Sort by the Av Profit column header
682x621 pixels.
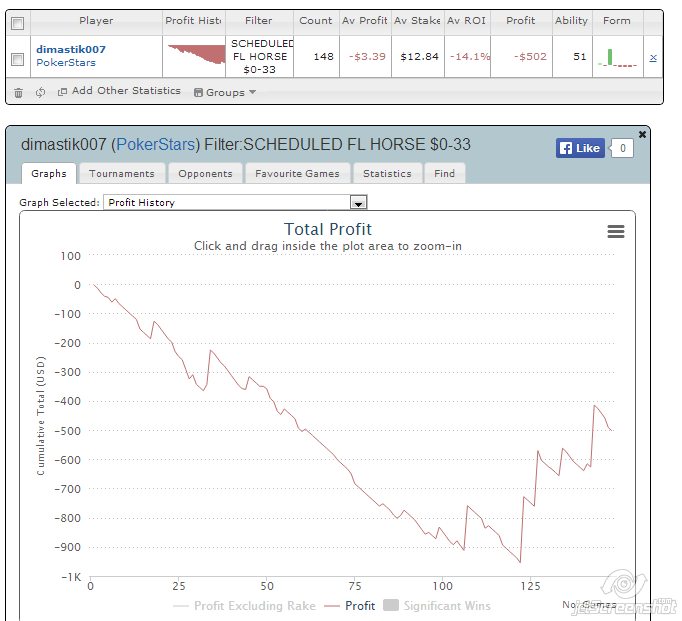[x=364, y=20]
